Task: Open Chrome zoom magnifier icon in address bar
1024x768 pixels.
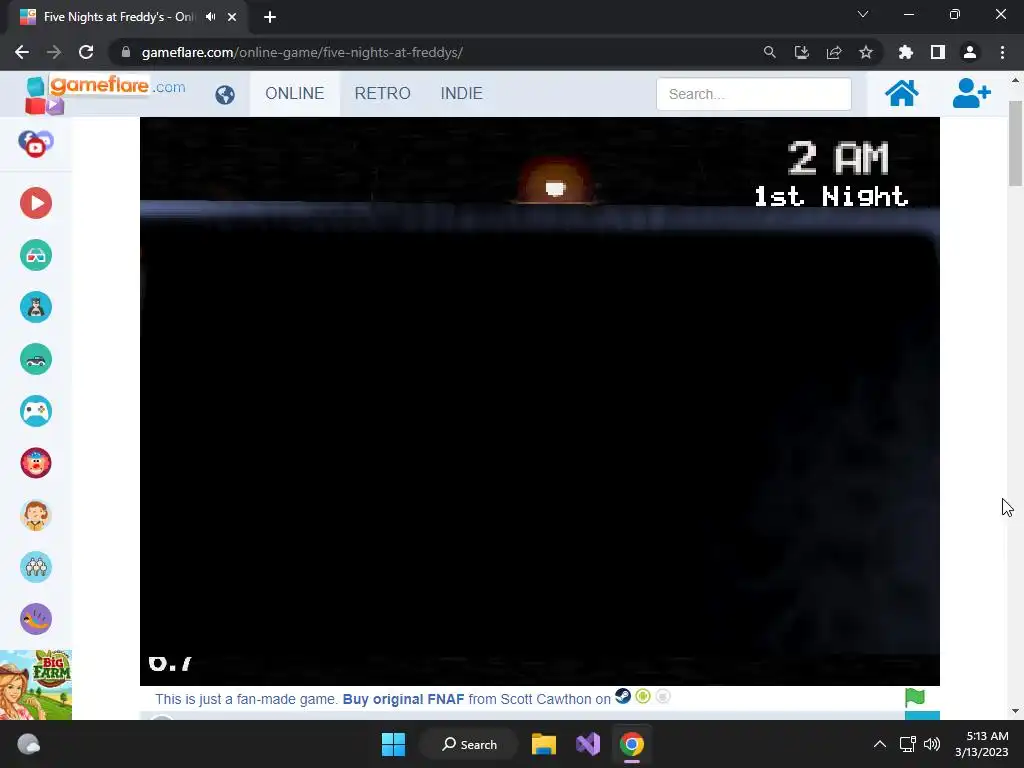Action: [770, 52]
